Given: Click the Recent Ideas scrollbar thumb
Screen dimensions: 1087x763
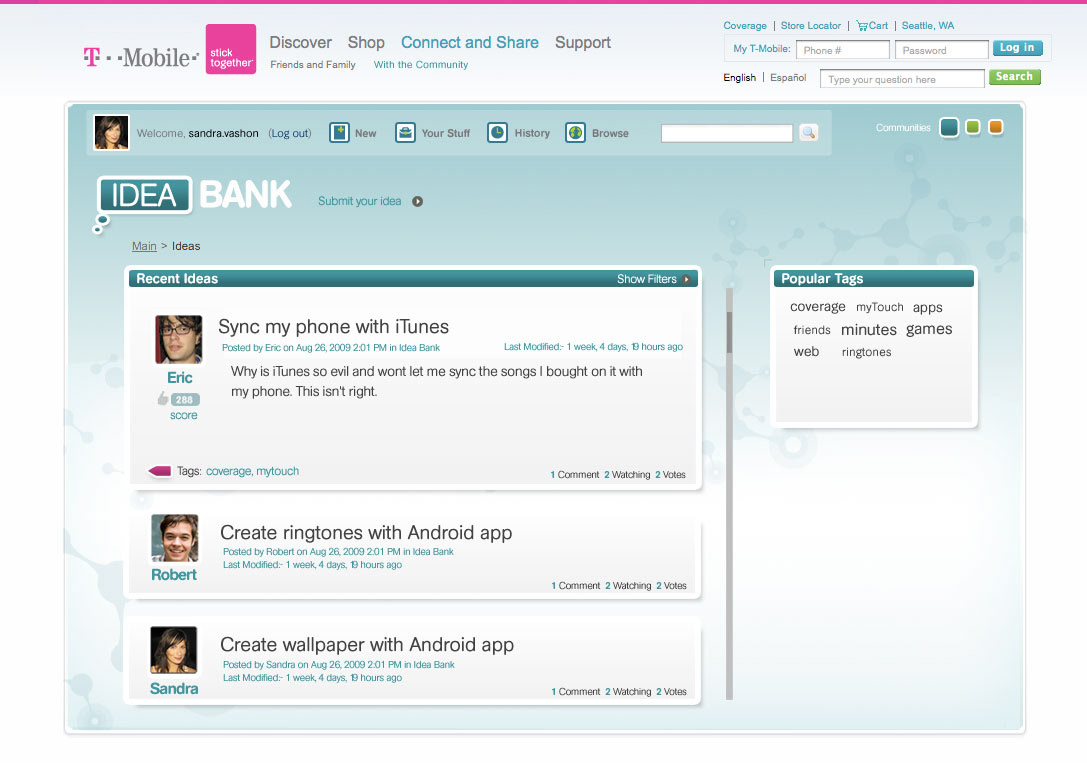Looking at the screenshot, I should tap(729, 333).
